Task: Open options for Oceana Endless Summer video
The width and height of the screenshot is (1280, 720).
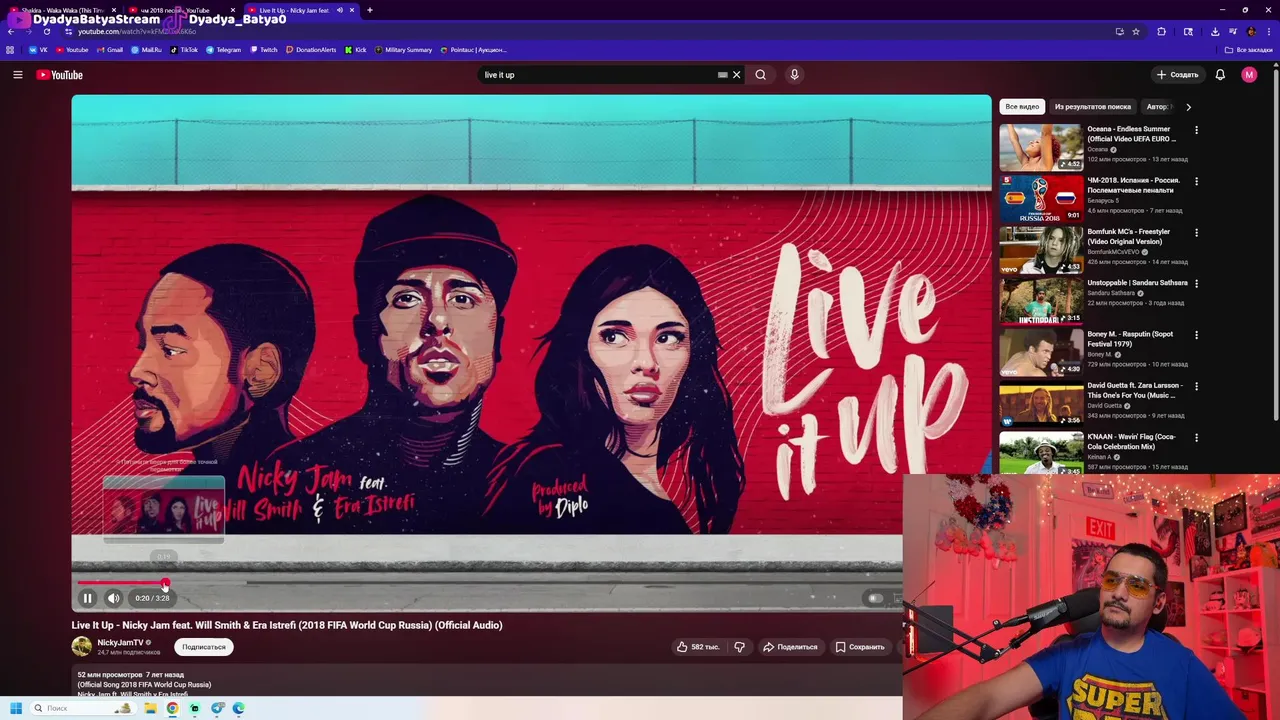Action: pyautogui.click(x=1196, y=130)
